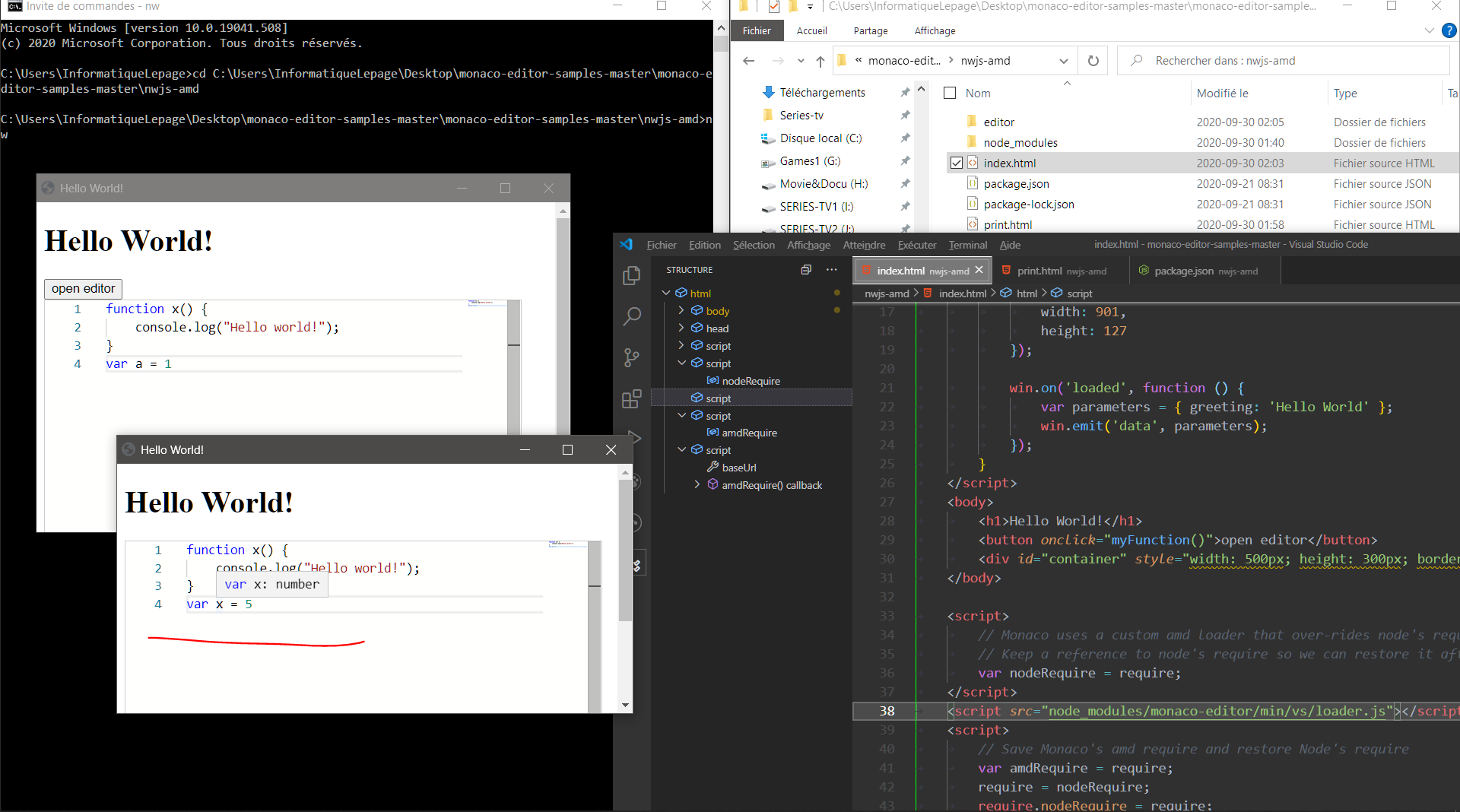
Task: Expand the body node in STRUCTURE tree
Action: point(681,310)
